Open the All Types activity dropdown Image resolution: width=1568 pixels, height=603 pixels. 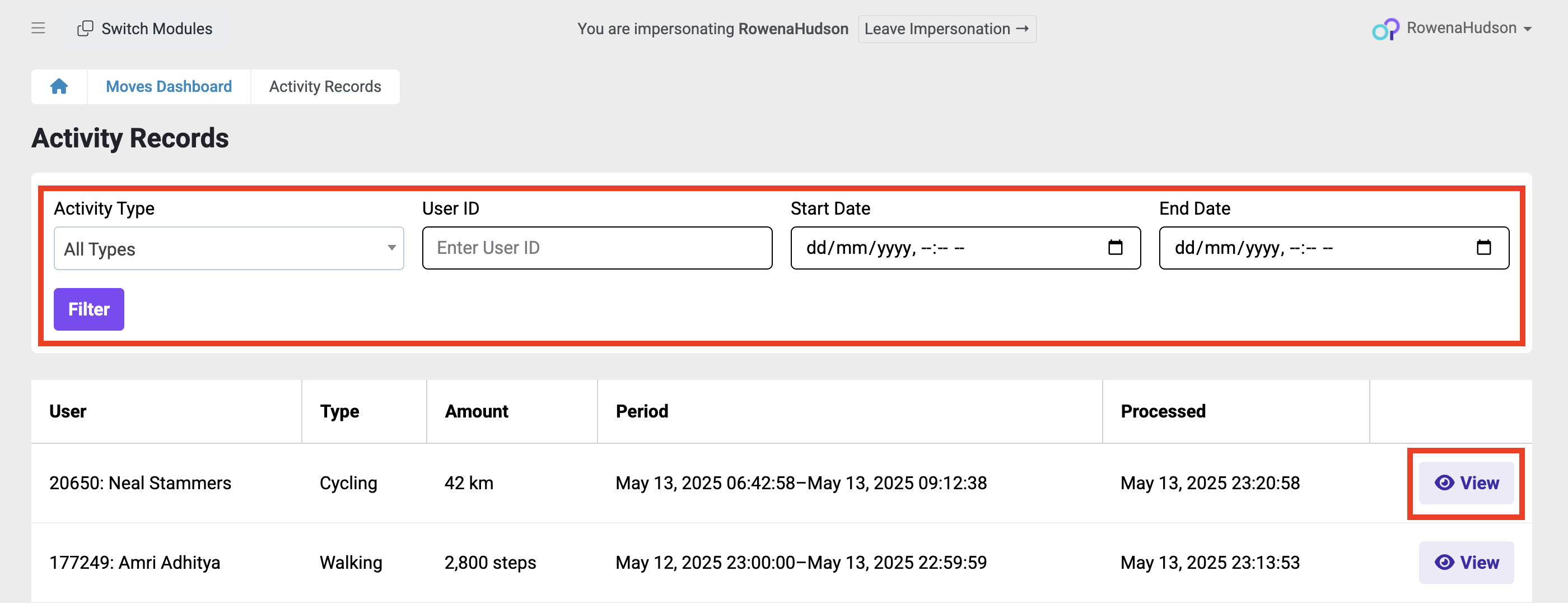[x=228, y=248]
